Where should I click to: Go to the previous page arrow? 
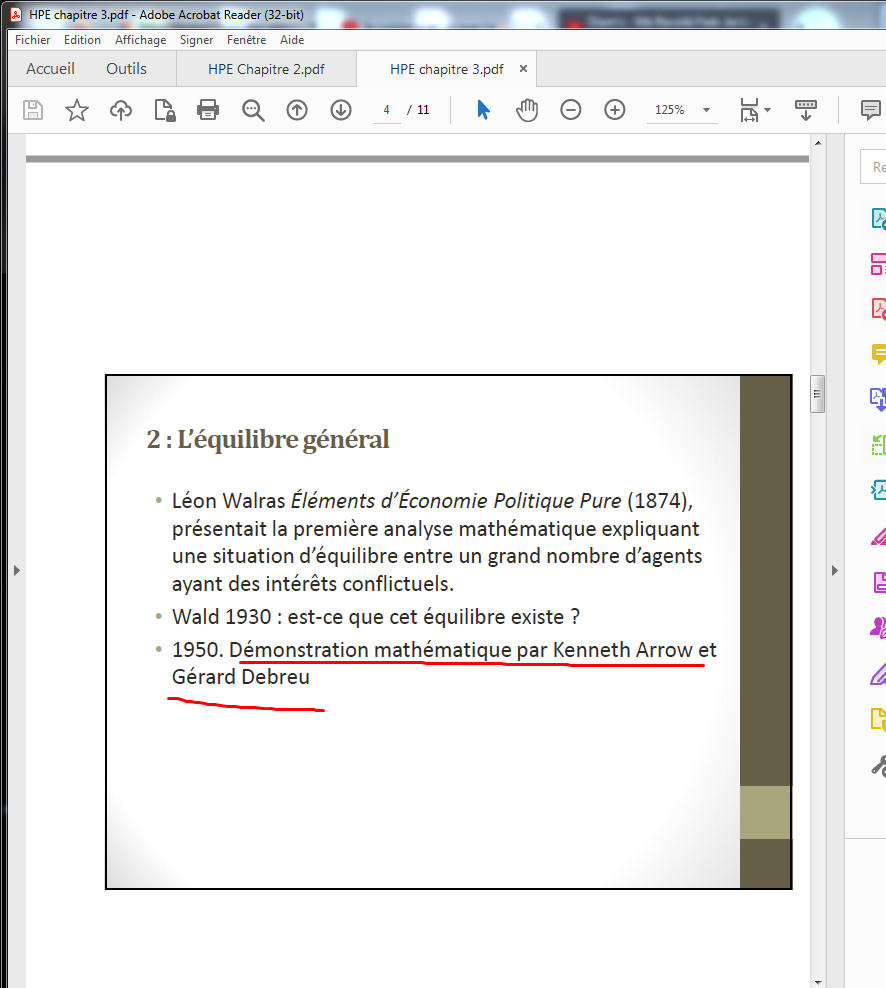point(297,110)
